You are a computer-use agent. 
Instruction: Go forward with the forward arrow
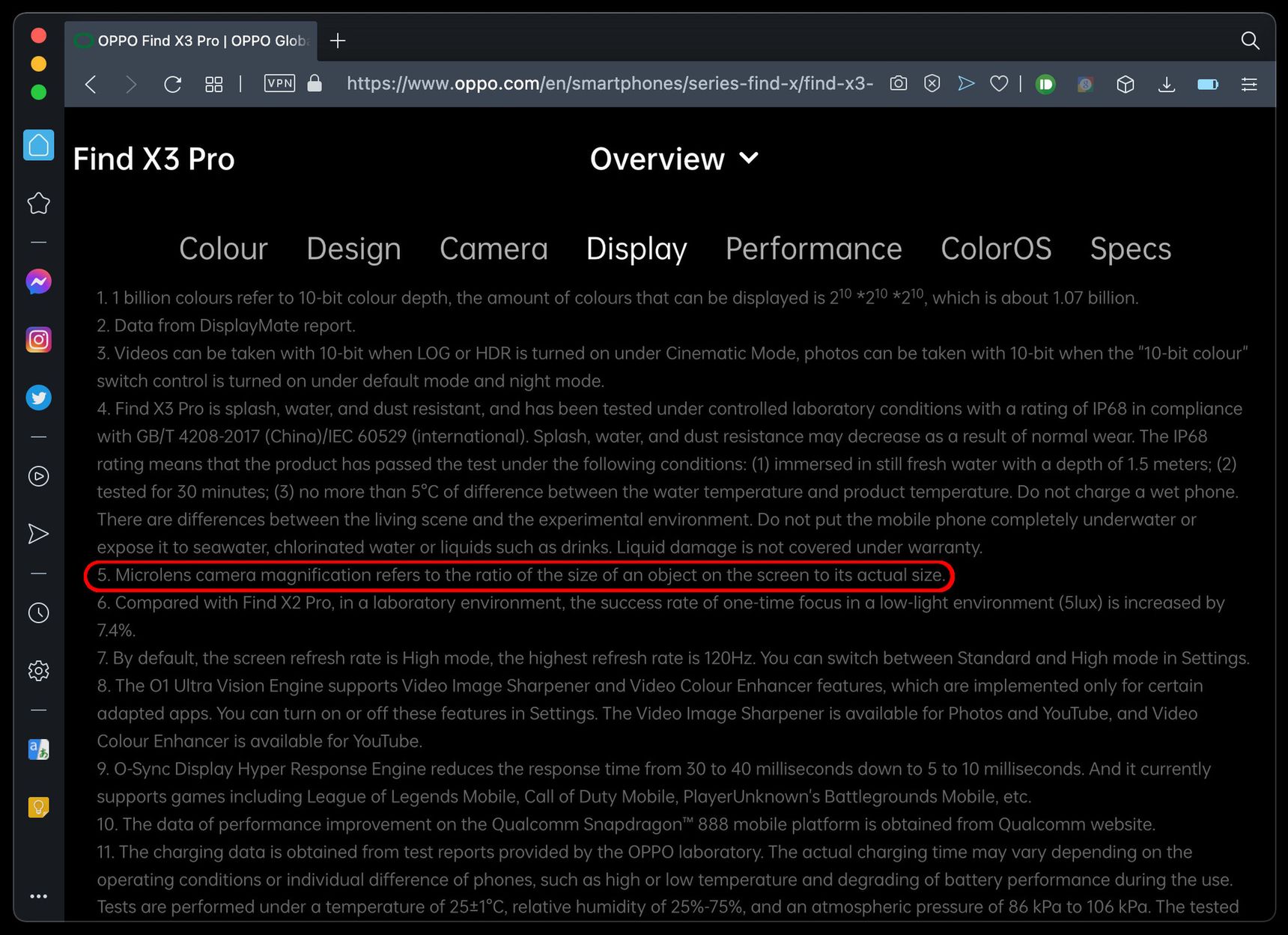point(131,84)
